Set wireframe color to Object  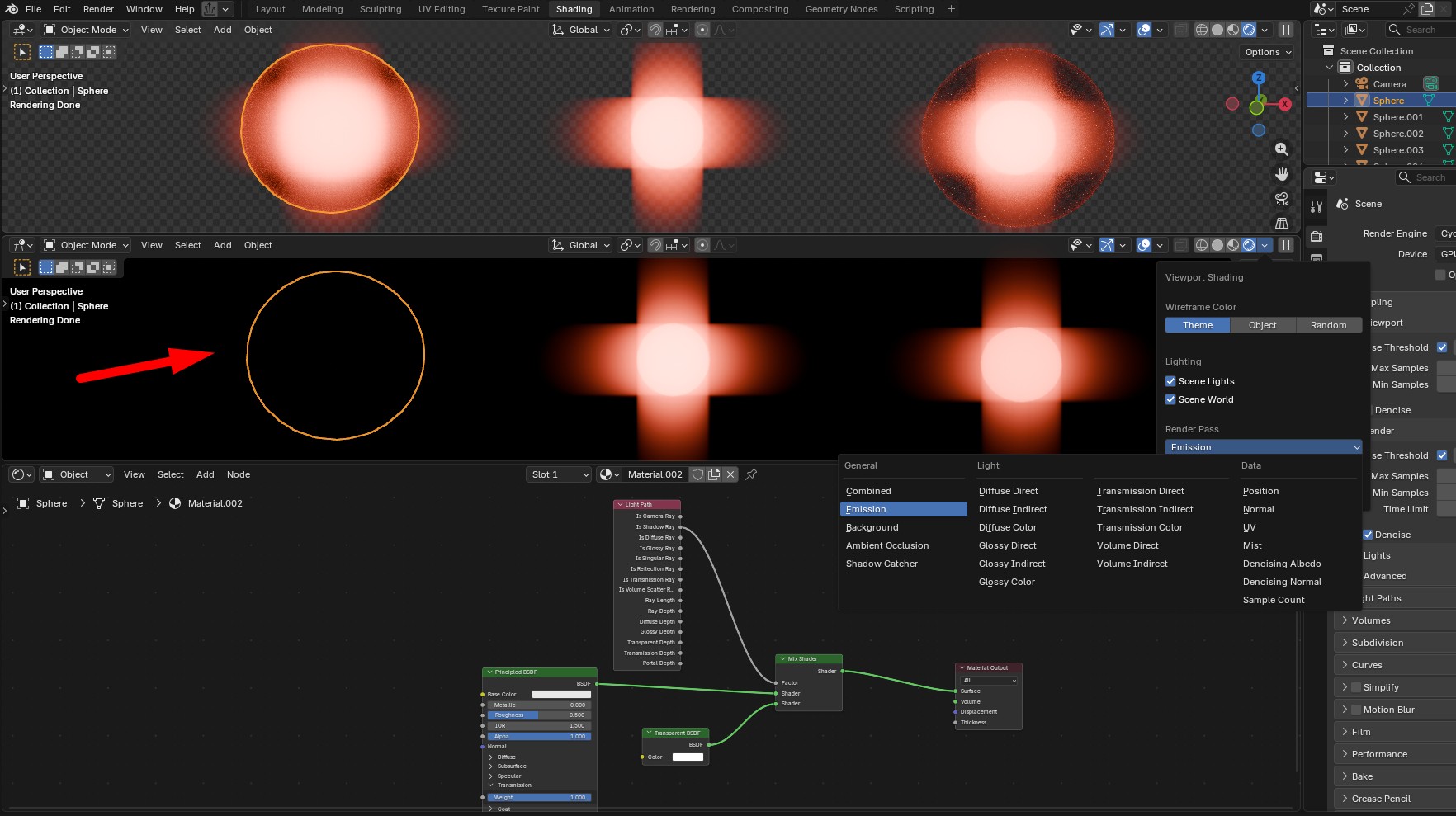click(1262, 325)
